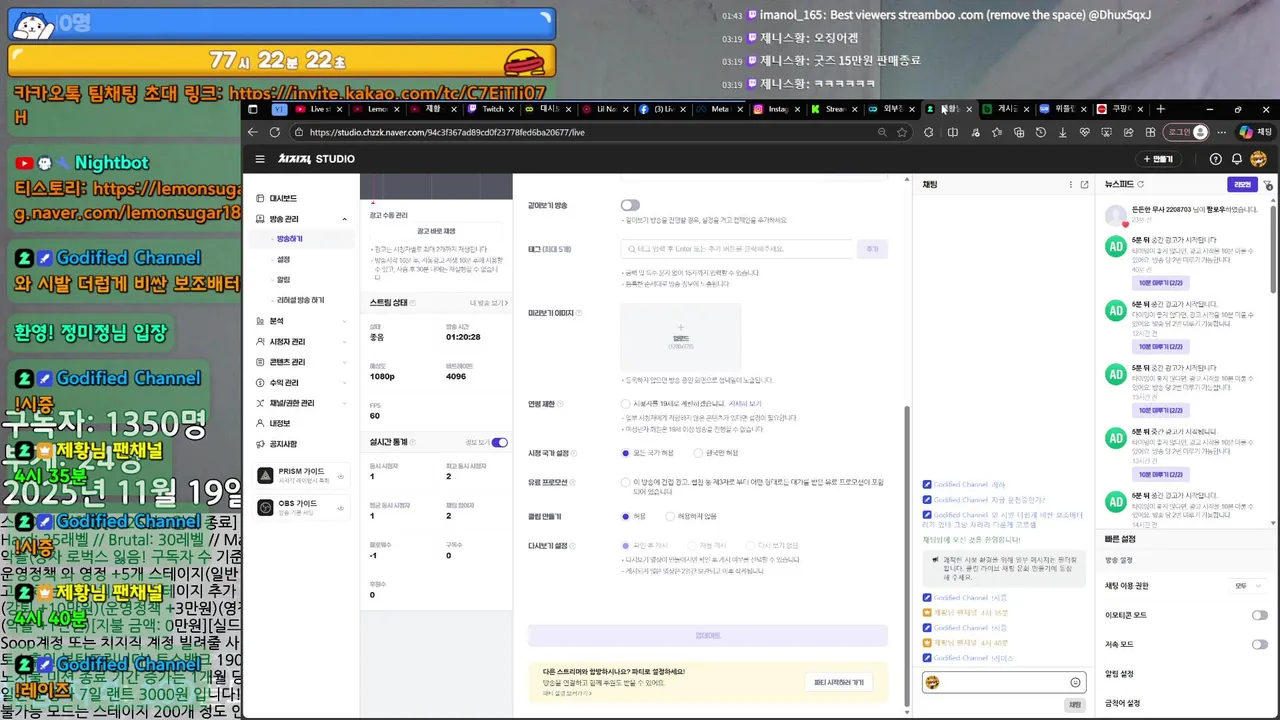Open a new browser tab with the plus

pos(1160,109)
